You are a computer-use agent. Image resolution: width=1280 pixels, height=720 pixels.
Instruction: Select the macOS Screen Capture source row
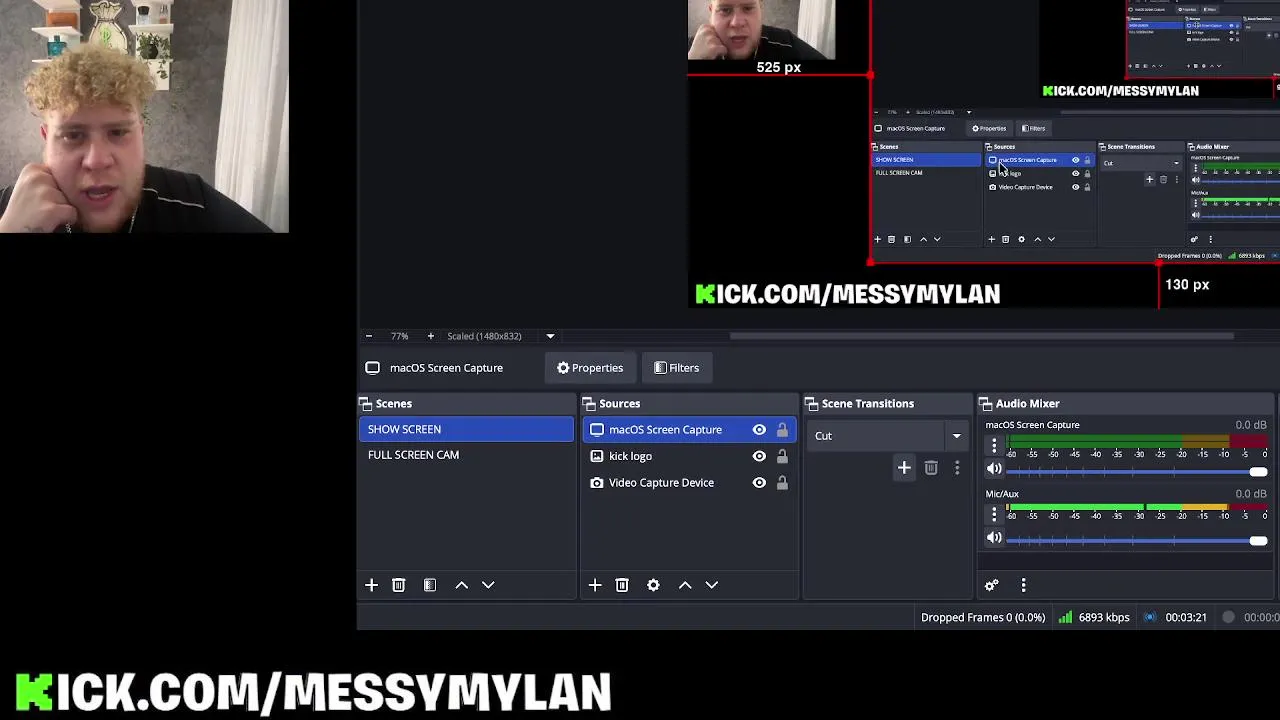[689, 430]
